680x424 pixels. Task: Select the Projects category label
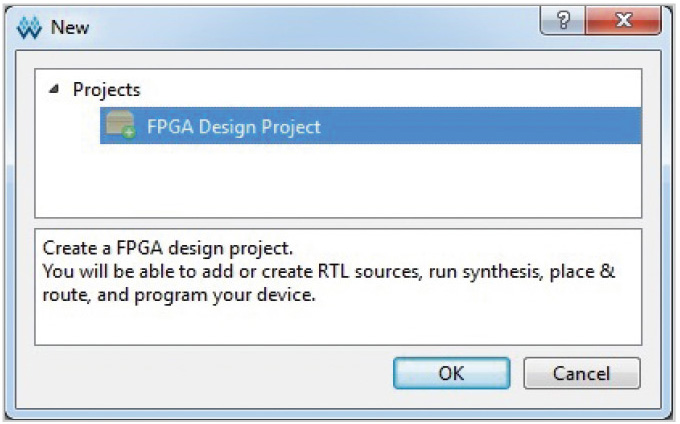pos(106,90)
